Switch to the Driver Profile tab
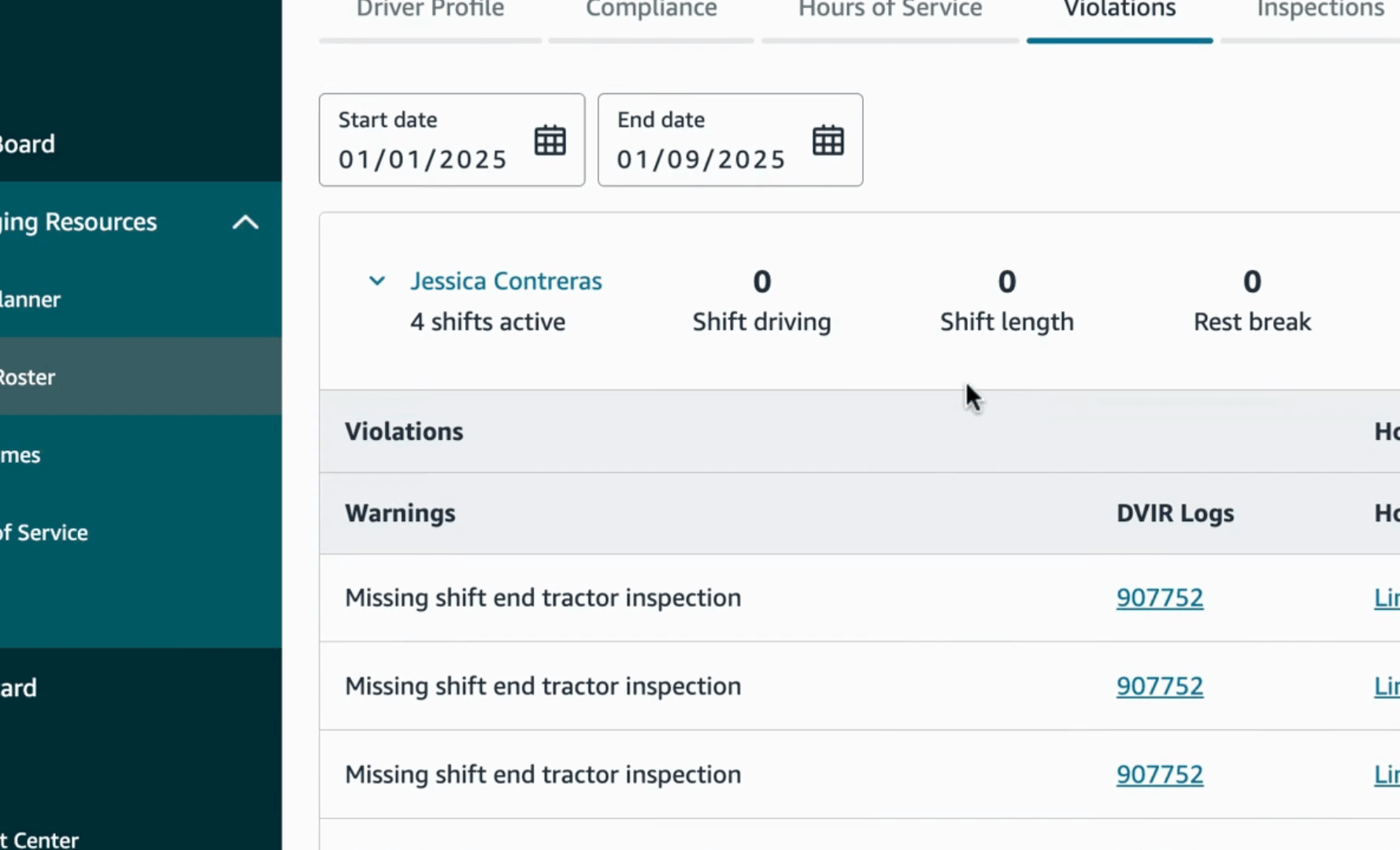 point(430,9)
